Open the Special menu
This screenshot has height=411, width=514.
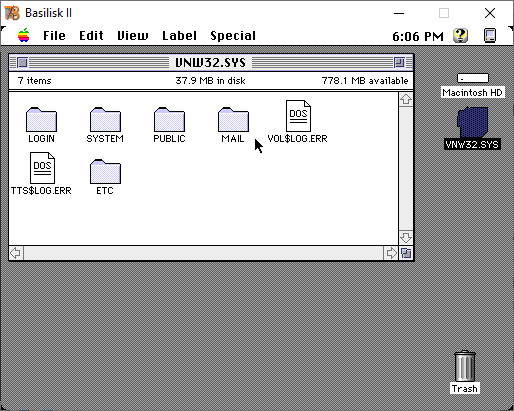[x=233, y=36]
